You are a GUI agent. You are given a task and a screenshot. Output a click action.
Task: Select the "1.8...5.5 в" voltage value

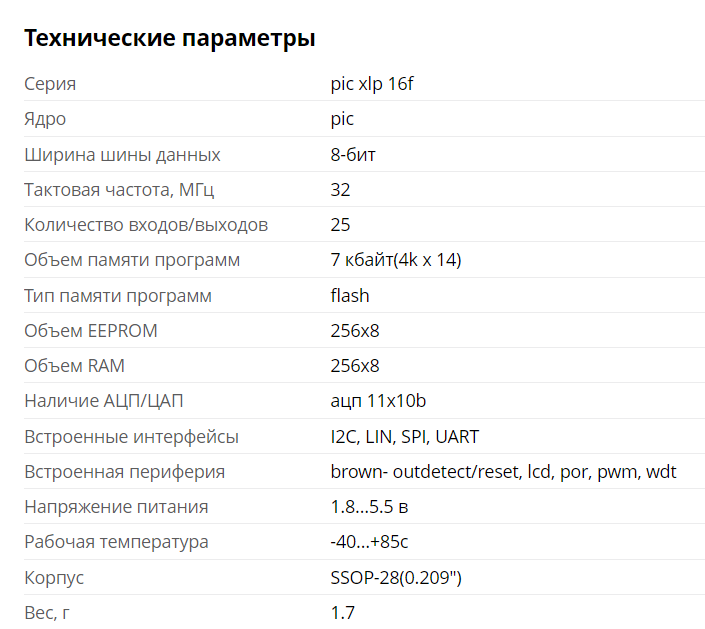(x=369, y=507)
